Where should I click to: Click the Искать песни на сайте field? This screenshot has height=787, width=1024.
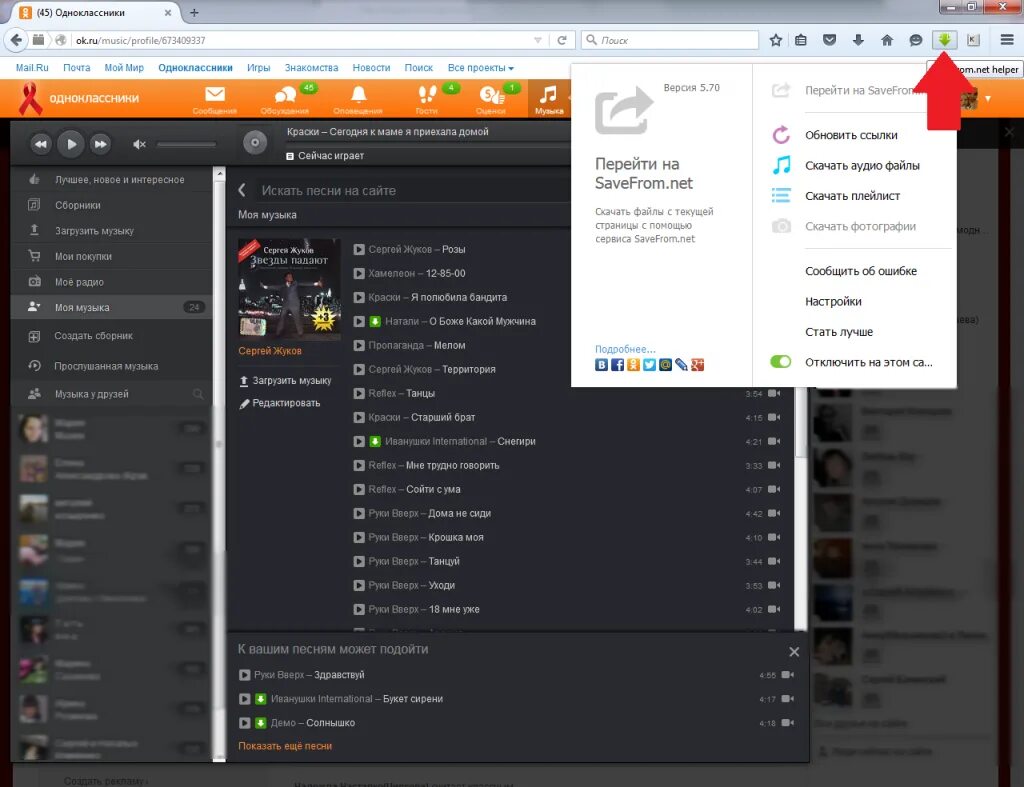click(x=411, y=191)
